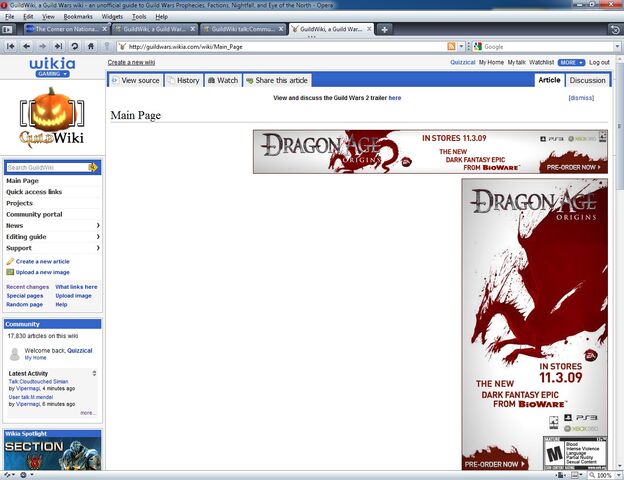This screenshot has width=624, height=480.
Task: Open the Wikia GAMING dropdown
Action: (52, 74)
